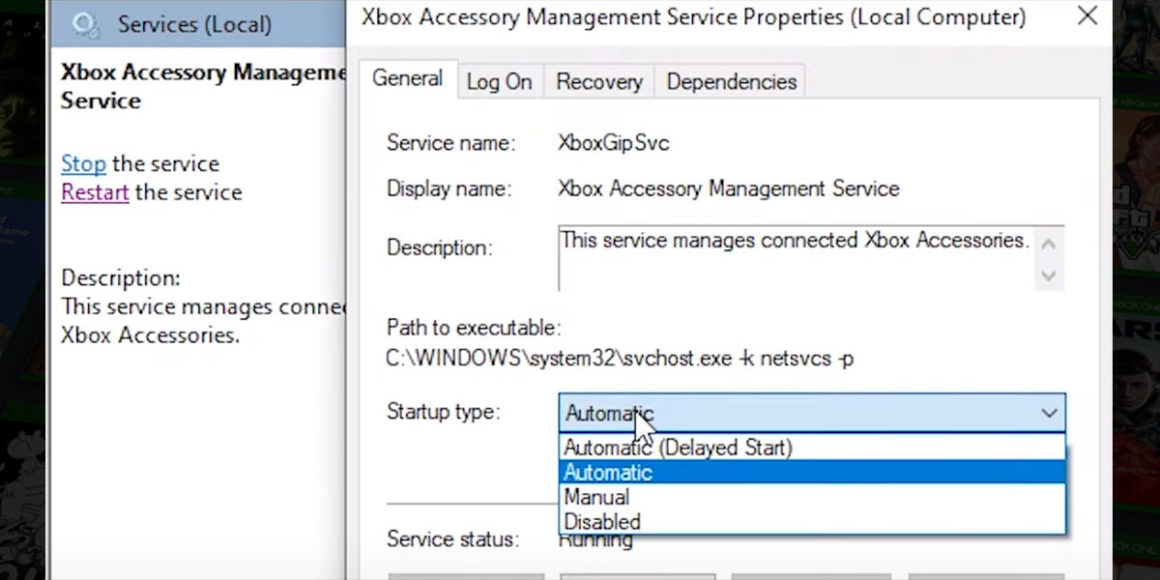1160x580 pixels.
Task: Select the Services (Local) header
Action: (x=198, y=22)
